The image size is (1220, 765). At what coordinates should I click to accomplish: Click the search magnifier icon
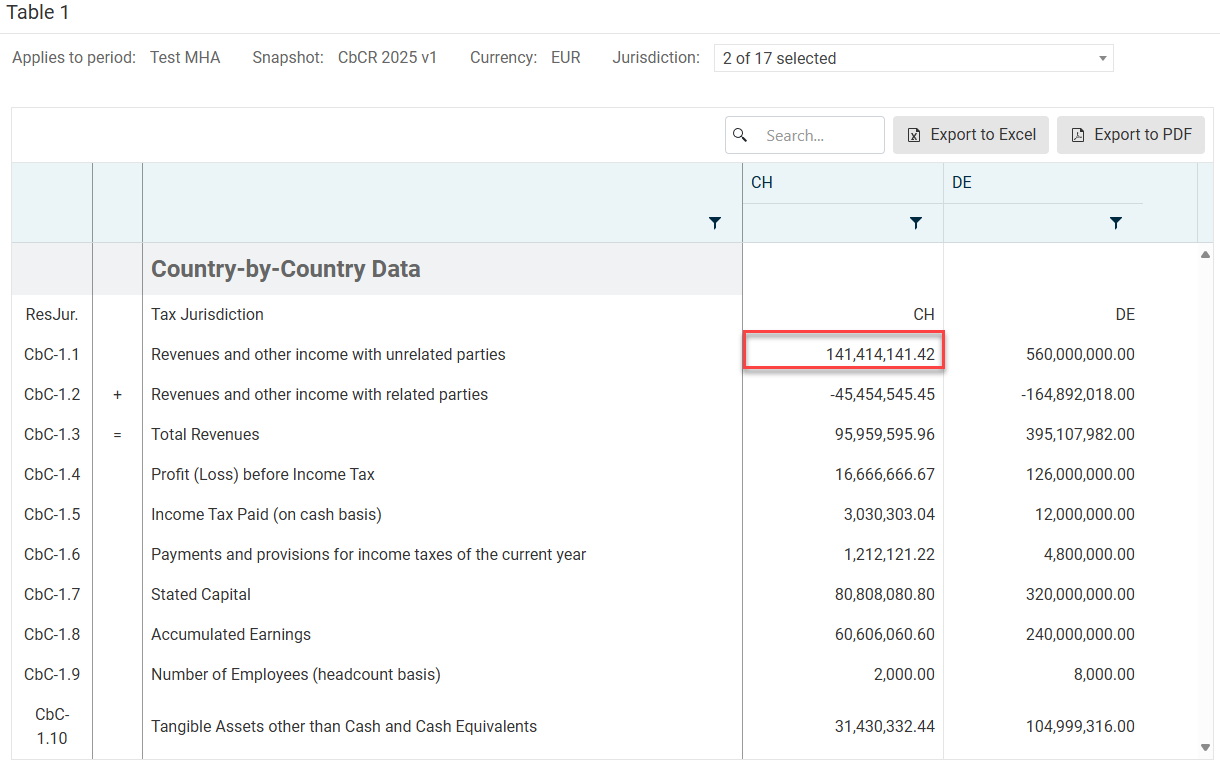click(x=740, y=135)
